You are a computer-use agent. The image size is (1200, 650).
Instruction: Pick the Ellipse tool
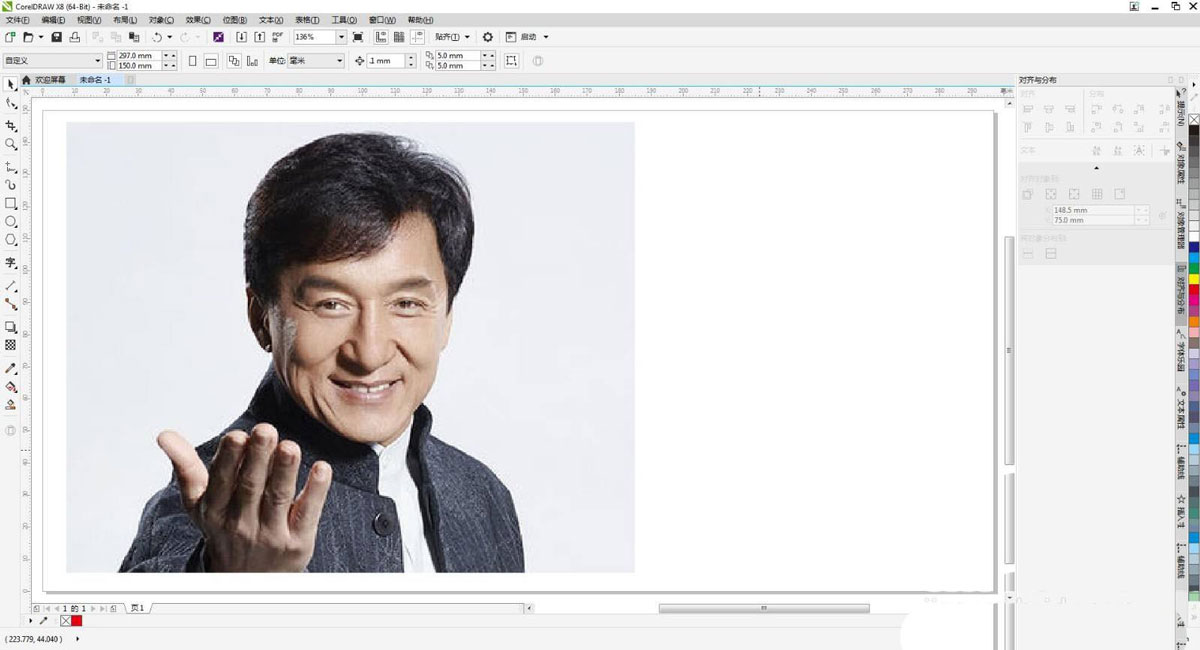pyautogui.click(x=11, y=222)
